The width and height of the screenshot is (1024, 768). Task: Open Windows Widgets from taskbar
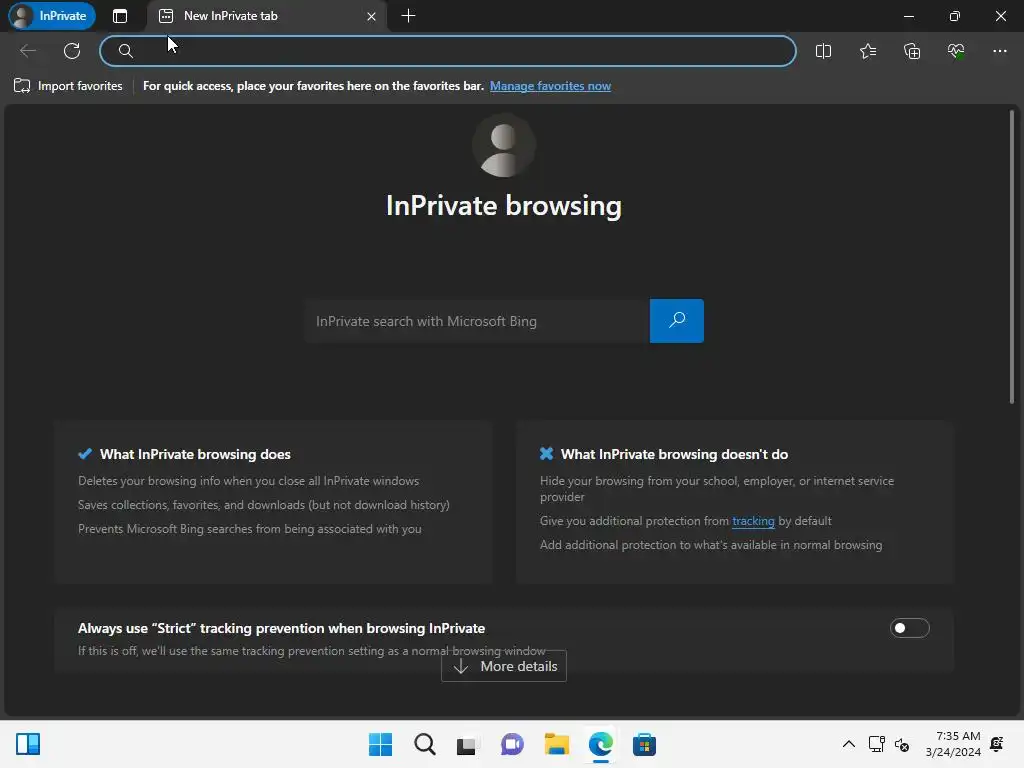pyautogui.click(x=28, y=744)
